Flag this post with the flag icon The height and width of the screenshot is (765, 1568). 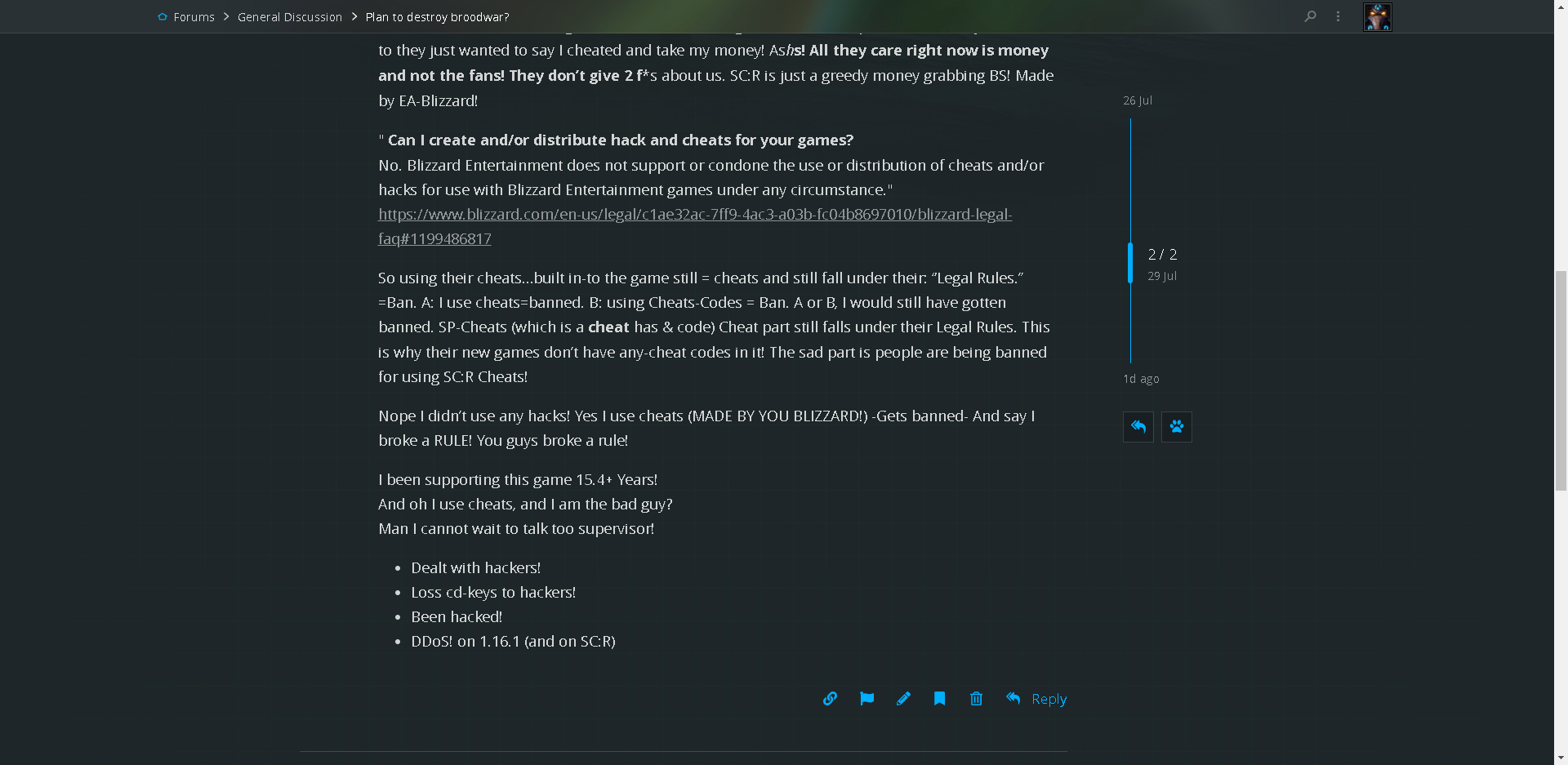[866, 699]
